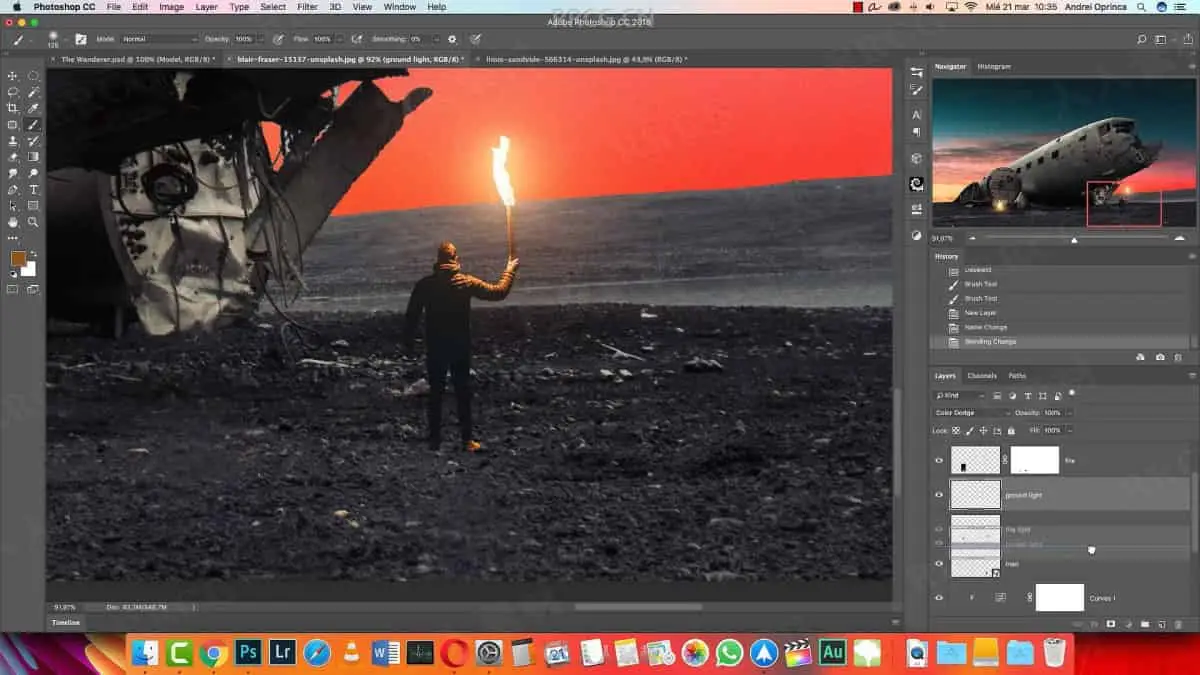
Task: Switch to the Histogram tab
Action: [994, 66]
